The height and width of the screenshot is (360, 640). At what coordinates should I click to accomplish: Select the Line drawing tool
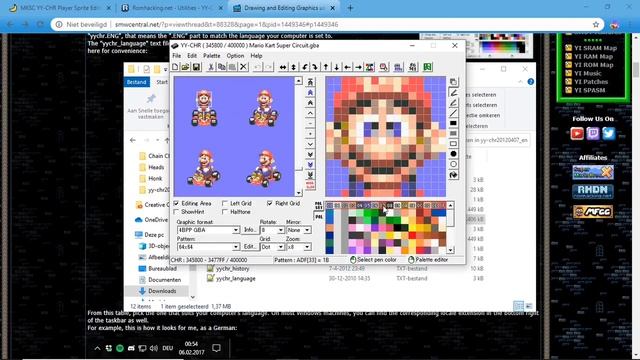(x=453, y=113)
